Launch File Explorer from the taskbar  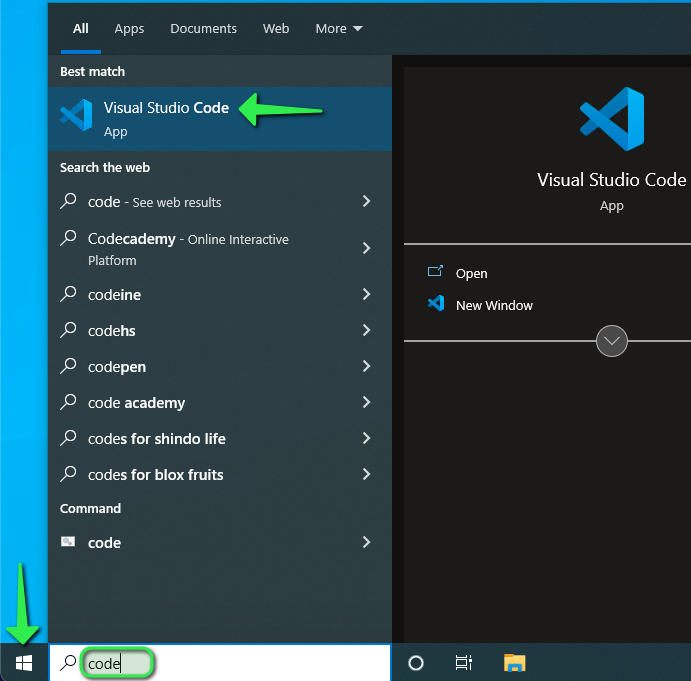pyautogui.click(x=514, y=663)
